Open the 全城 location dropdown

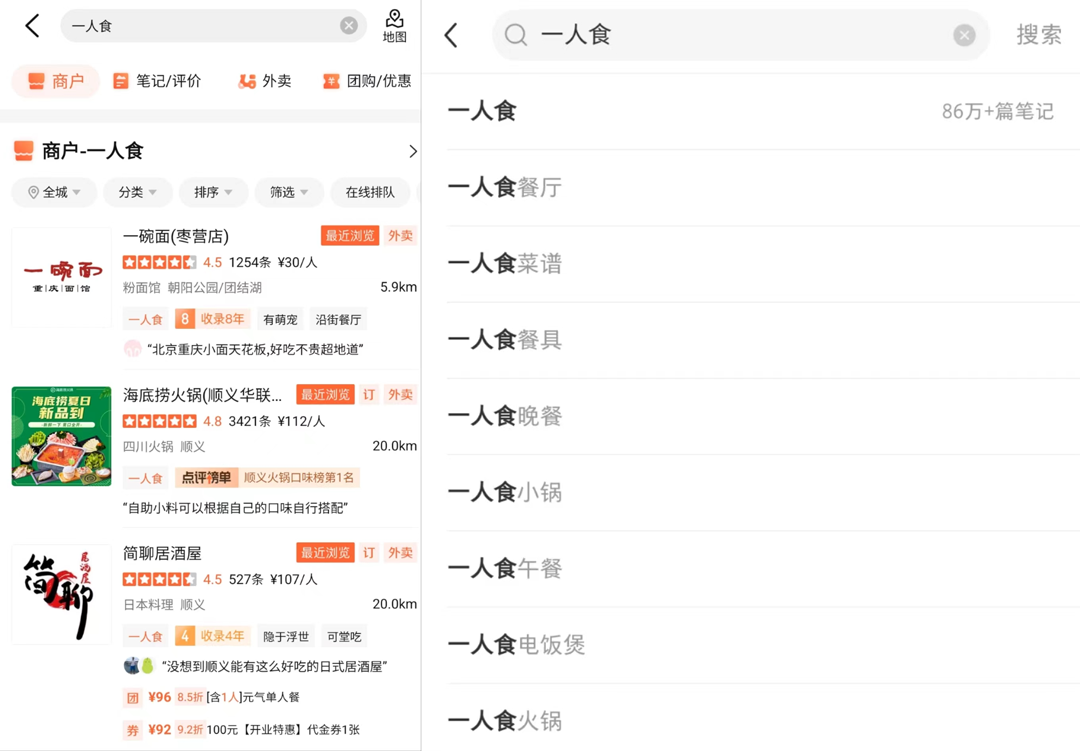tap(54, 192)
